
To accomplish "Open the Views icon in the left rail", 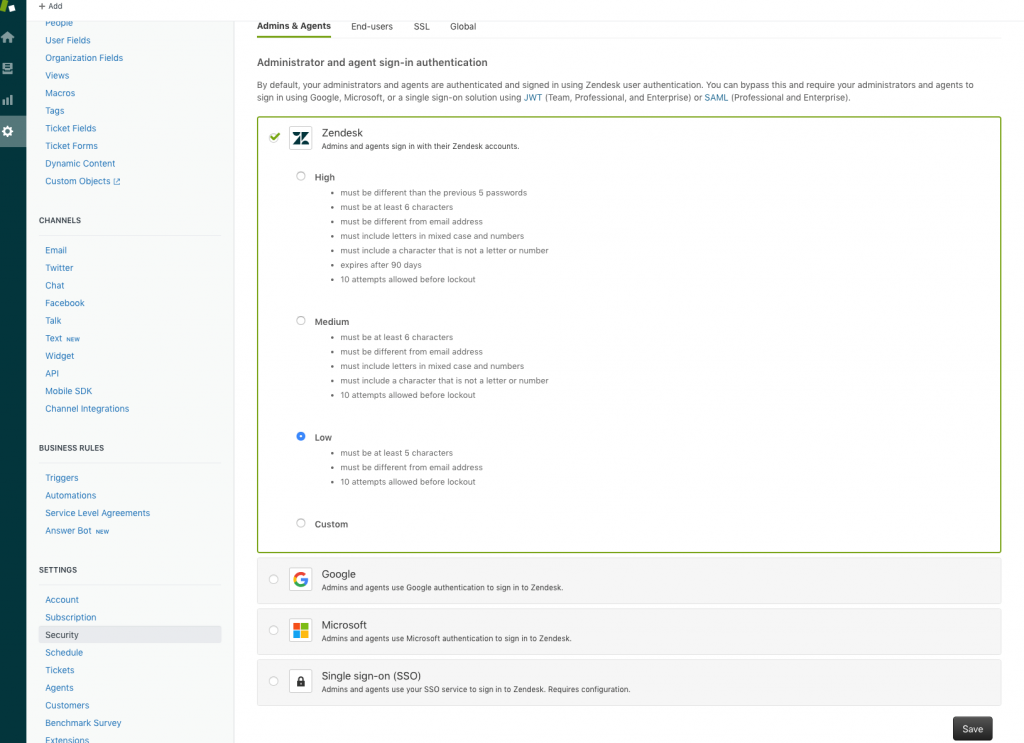I will click(8, 69).
